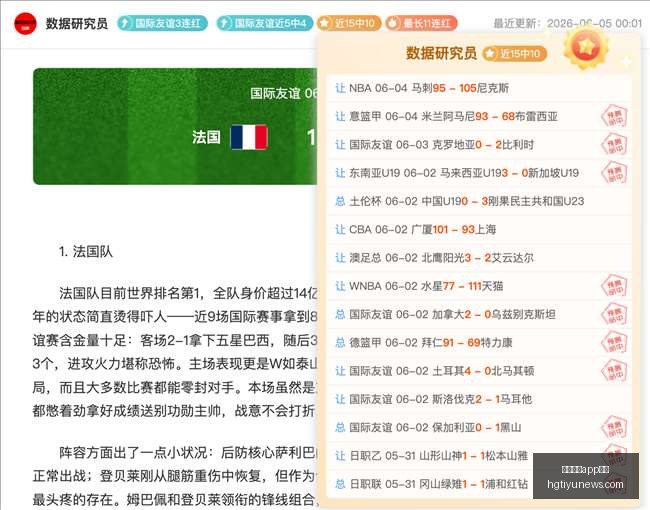Click the 最近更新 timestamp text
The height and width of the screenshot is (510, 650).
568,23
